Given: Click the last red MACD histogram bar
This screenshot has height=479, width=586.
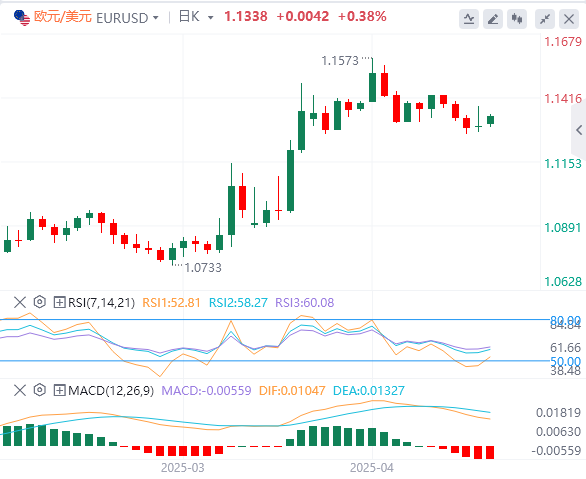Looking at the screenshot, I should click(x=490, y=452).
